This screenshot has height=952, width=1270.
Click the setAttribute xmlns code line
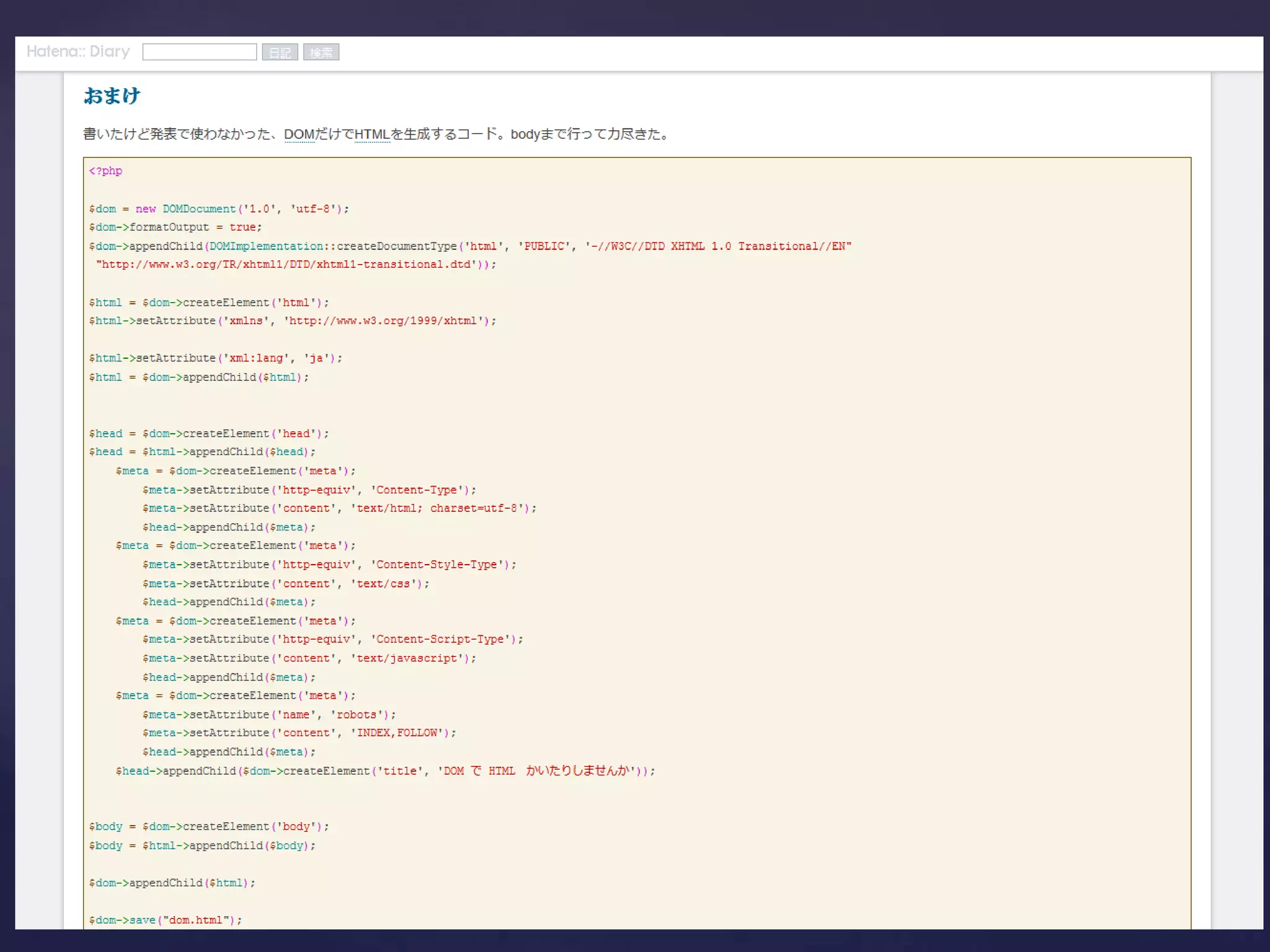(292, 321)
